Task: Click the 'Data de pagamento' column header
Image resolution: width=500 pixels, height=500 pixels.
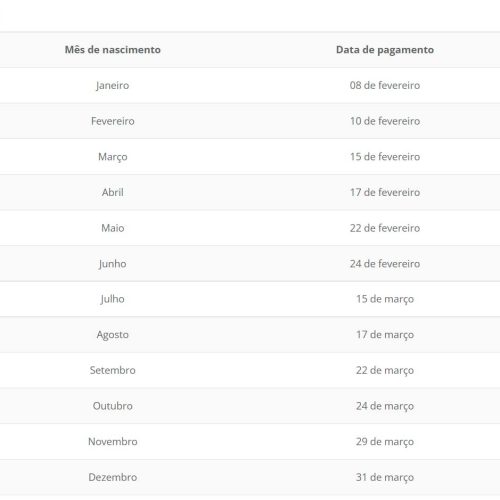Action: tap(385, 50)
